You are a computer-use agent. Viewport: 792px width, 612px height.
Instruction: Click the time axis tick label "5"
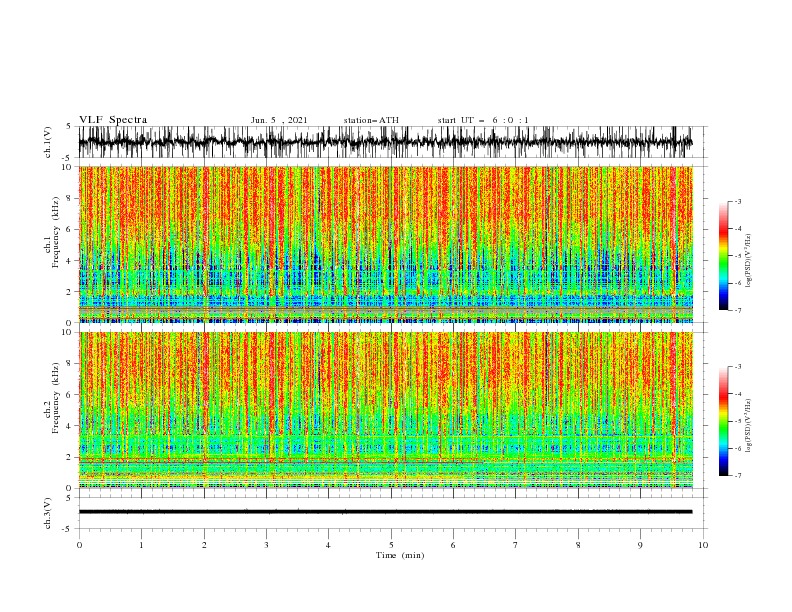coord(391,545)
